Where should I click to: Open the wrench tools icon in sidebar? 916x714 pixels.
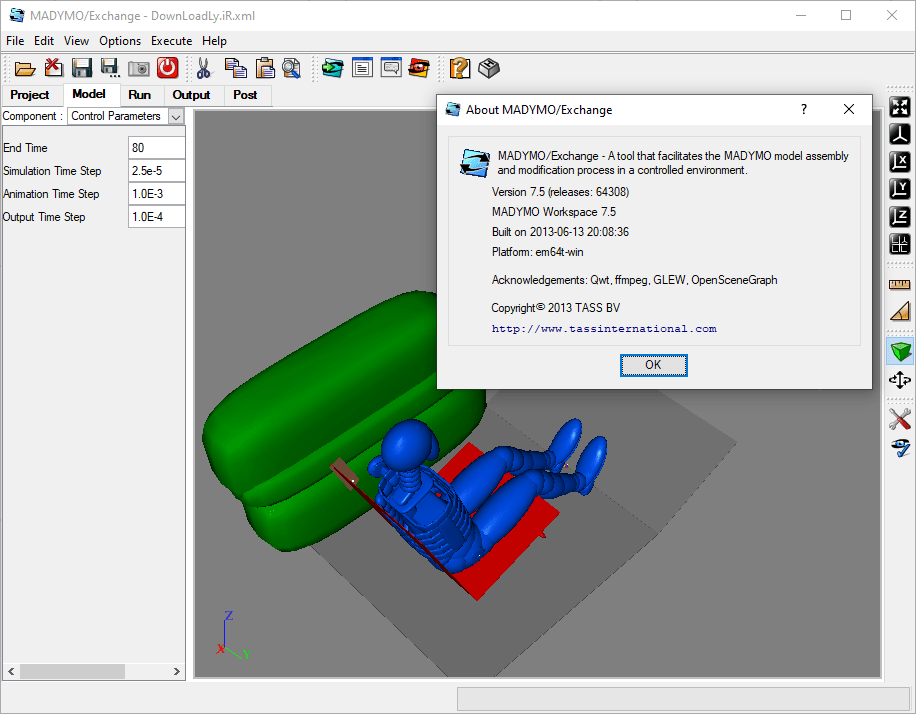tap(899, 419)
